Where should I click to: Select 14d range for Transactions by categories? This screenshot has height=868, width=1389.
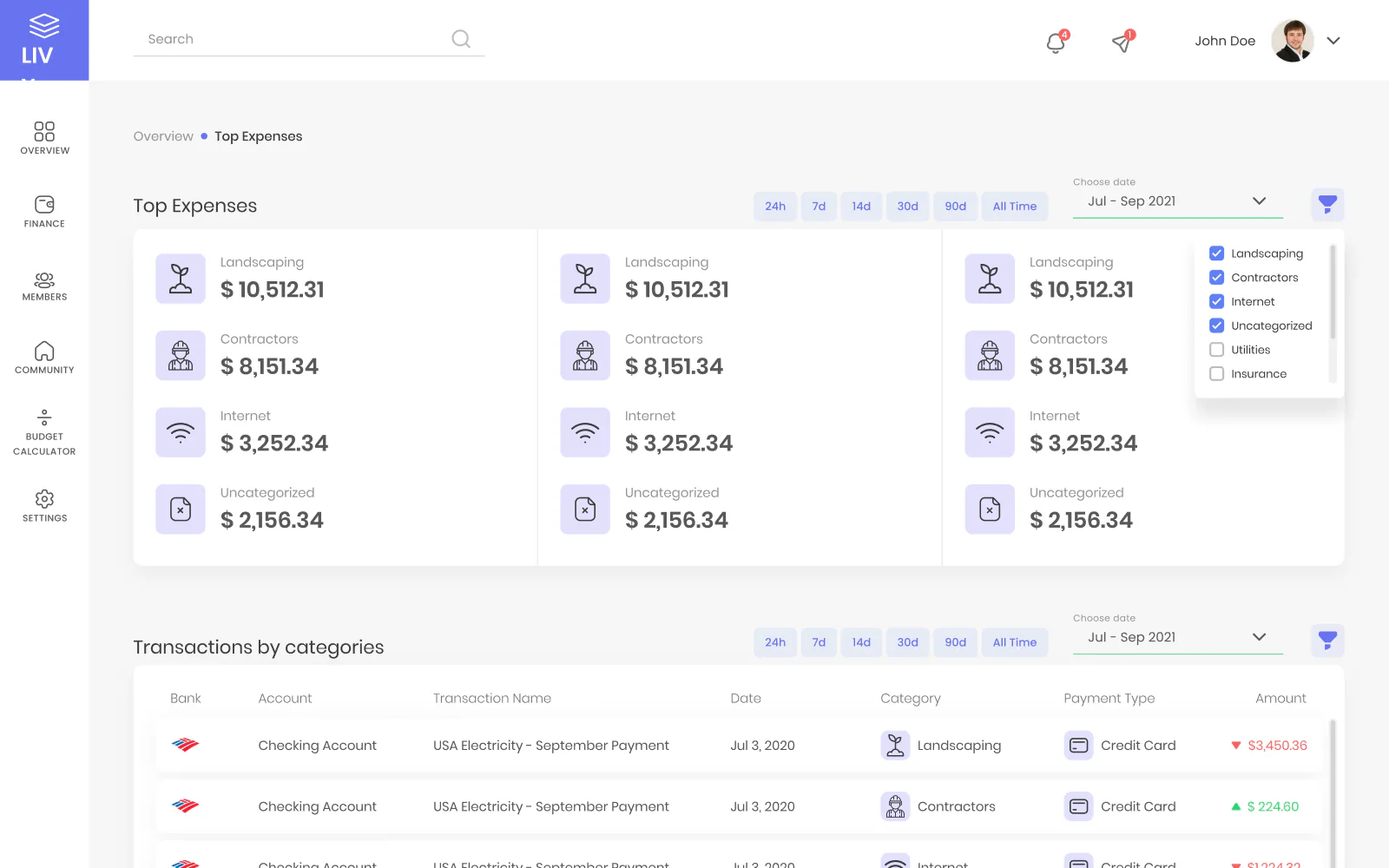pos(861,642)
